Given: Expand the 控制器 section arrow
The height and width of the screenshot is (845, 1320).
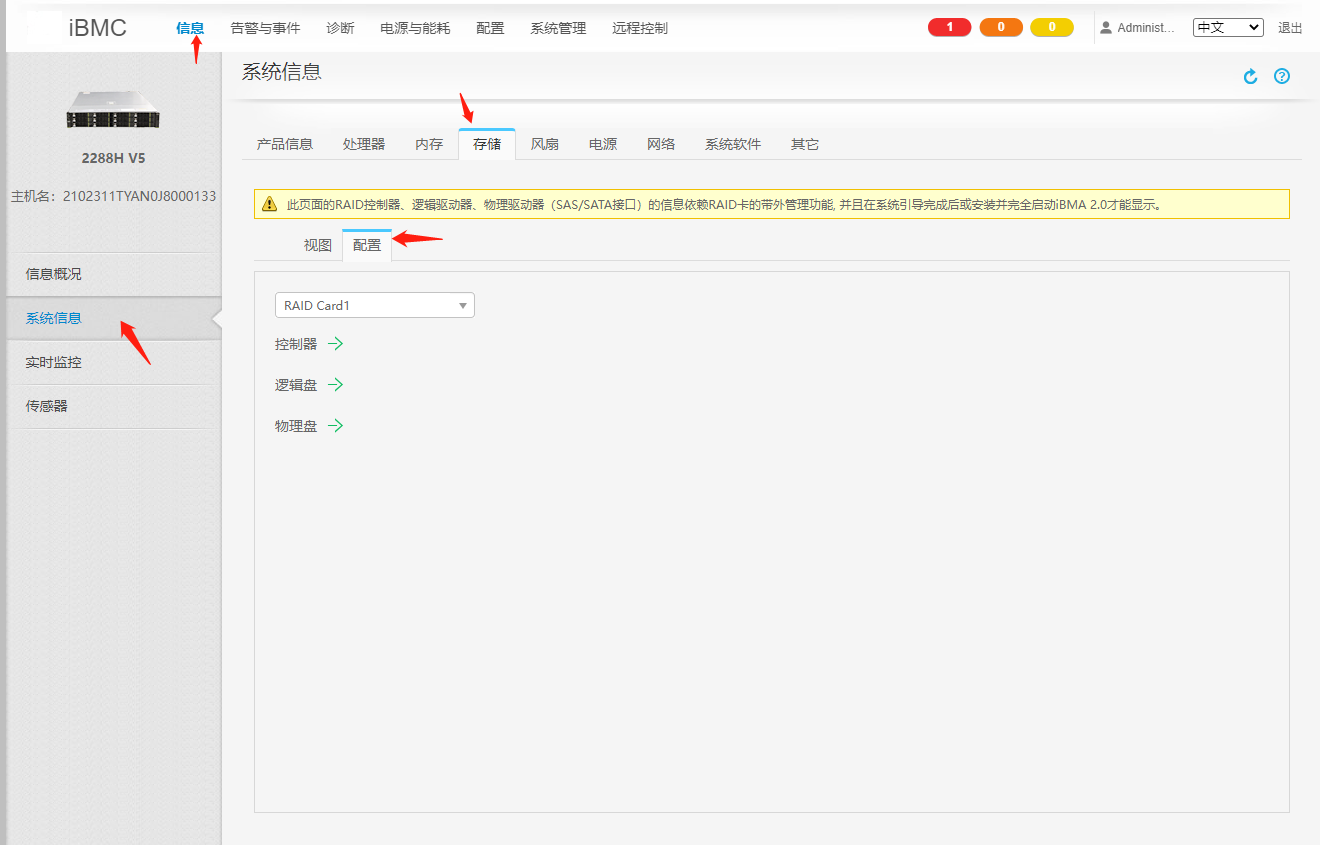Looking at the screenshot, I should tap(336, 344).
